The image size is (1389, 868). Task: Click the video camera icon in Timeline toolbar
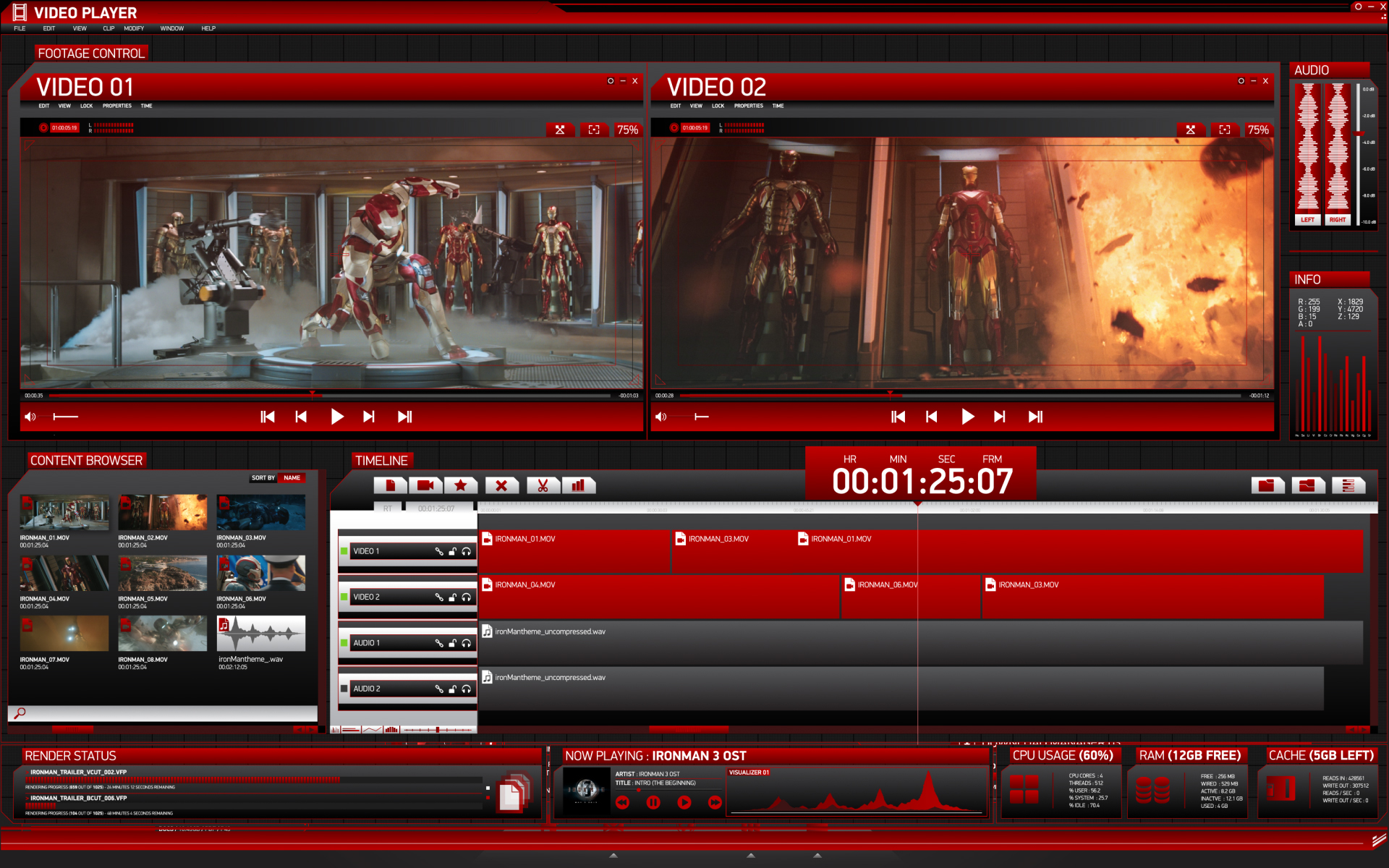425,485
